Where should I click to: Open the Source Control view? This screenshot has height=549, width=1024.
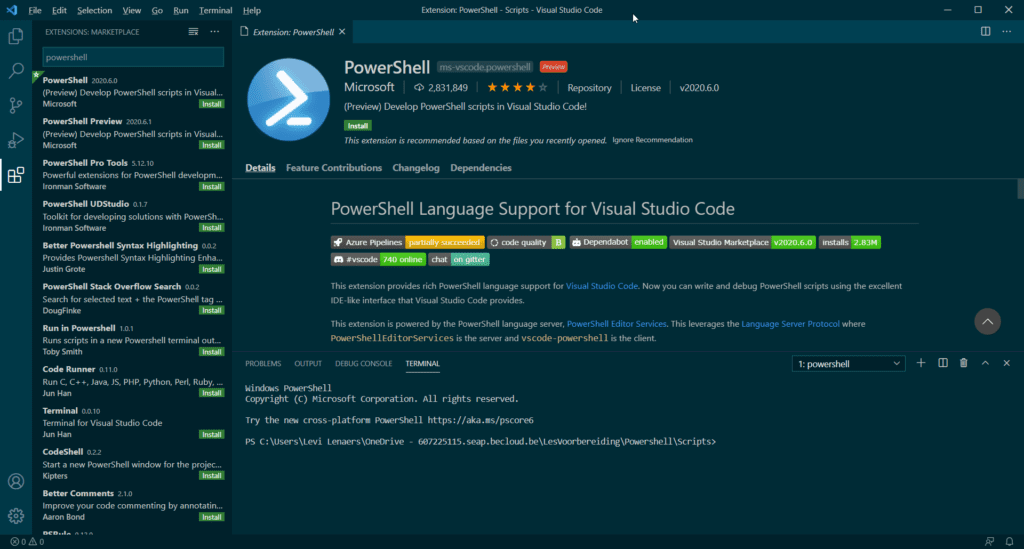pos(16,105)
